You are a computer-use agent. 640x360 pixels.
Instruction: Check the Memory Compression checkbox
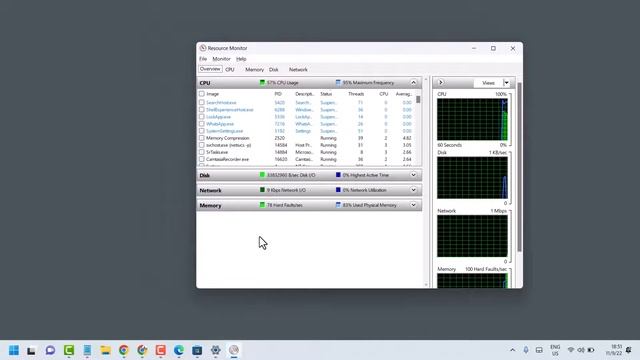tap(202, 138)
